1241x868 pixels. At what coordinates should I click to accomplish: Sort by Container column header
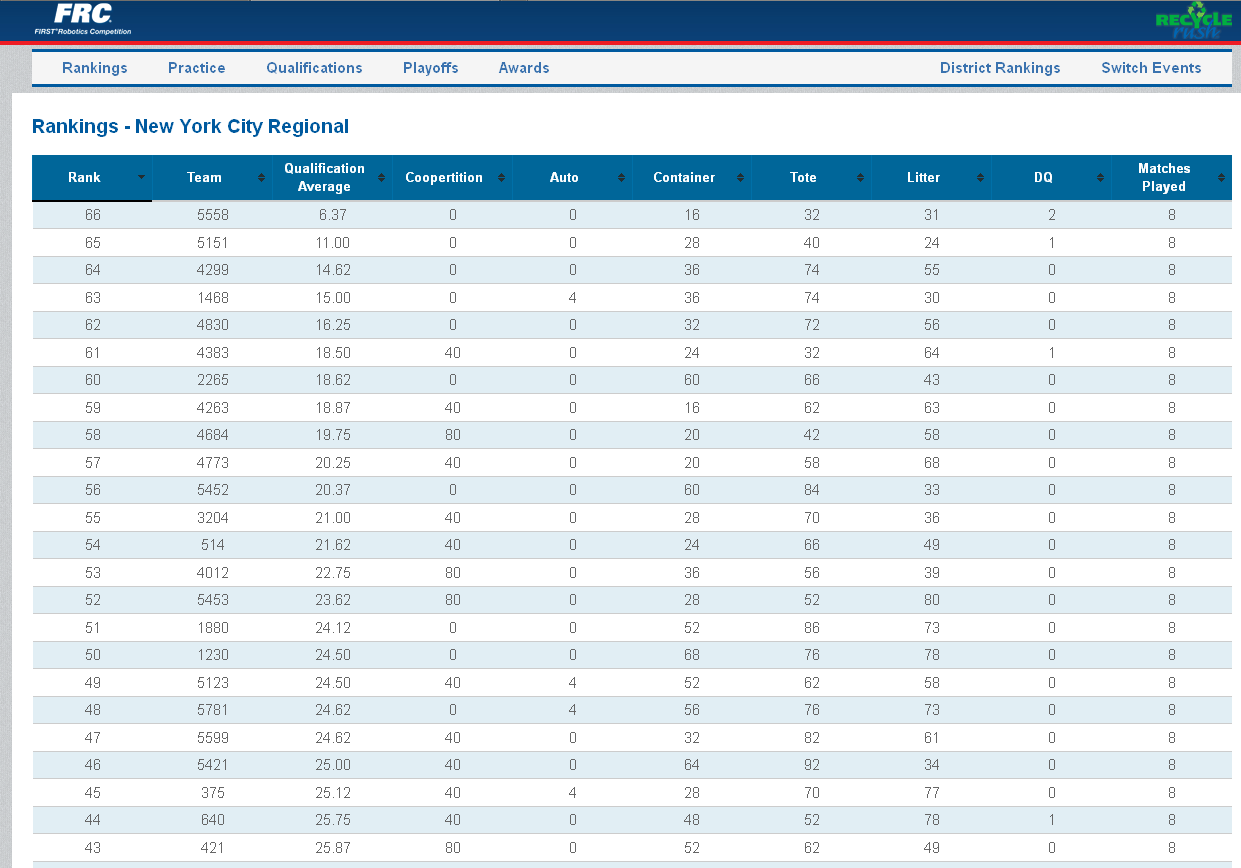[692, 178]
